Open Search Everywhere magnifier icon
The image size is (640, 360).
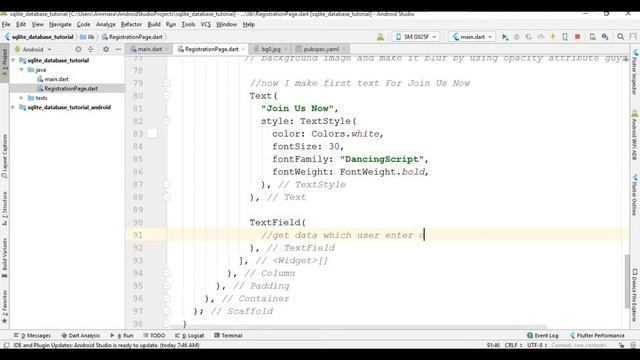pos(621,37)
